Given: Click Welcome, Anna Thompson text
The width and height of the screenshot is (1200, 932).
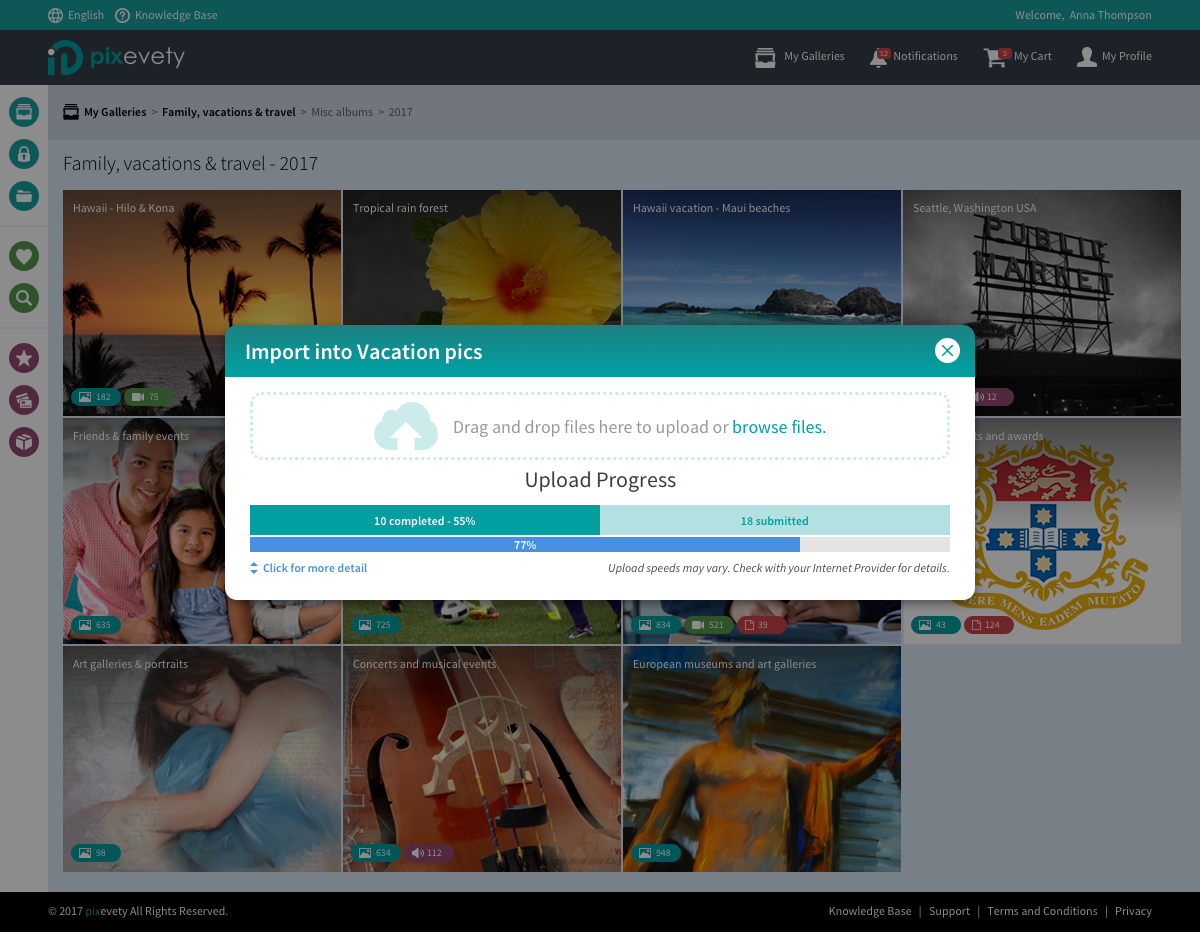Looking at the screenshot, I should tap(1083, 15).
